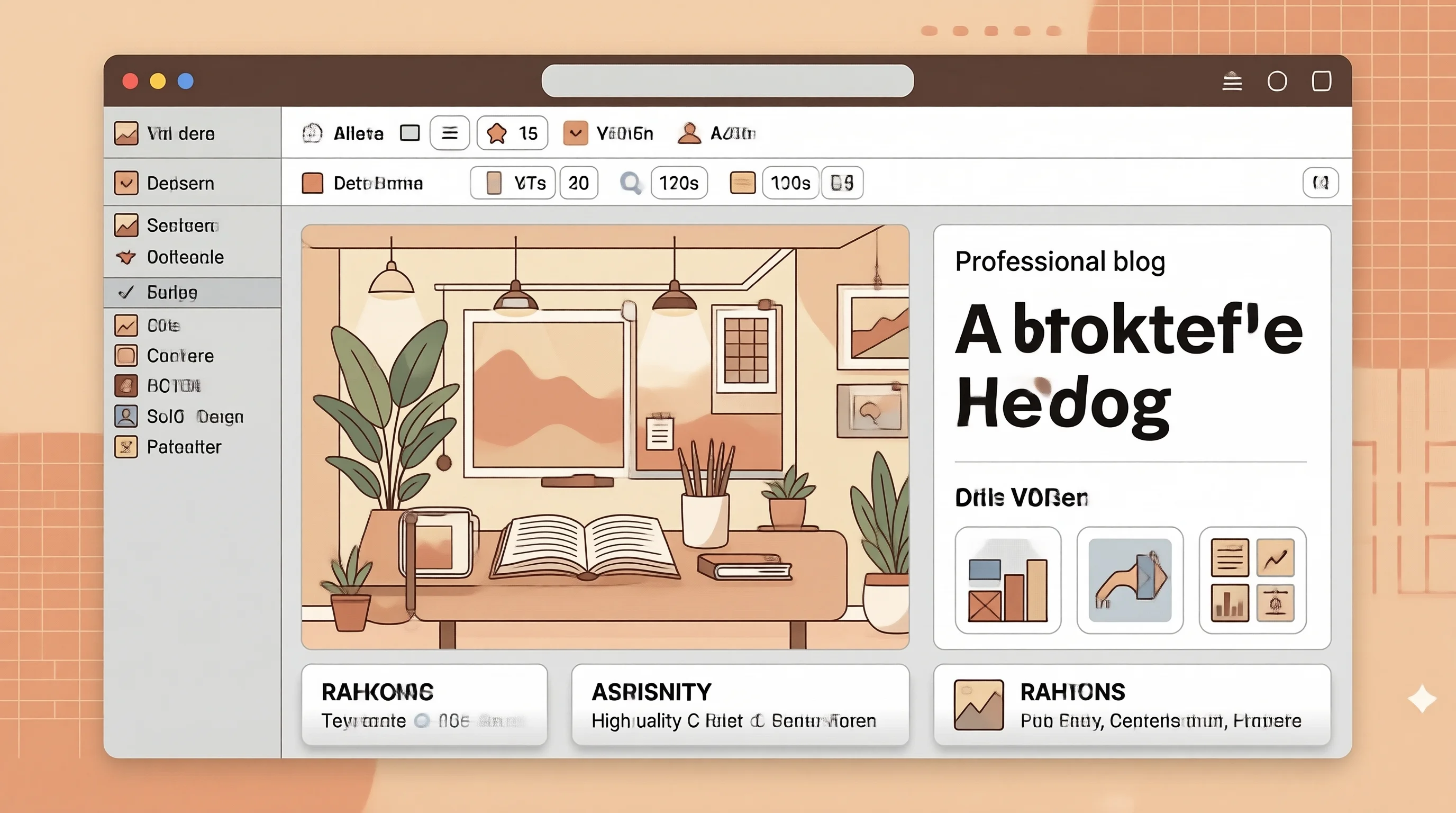Click the magnifier search icon before '120s'
1456x813 pixels.
click(630, 183)
